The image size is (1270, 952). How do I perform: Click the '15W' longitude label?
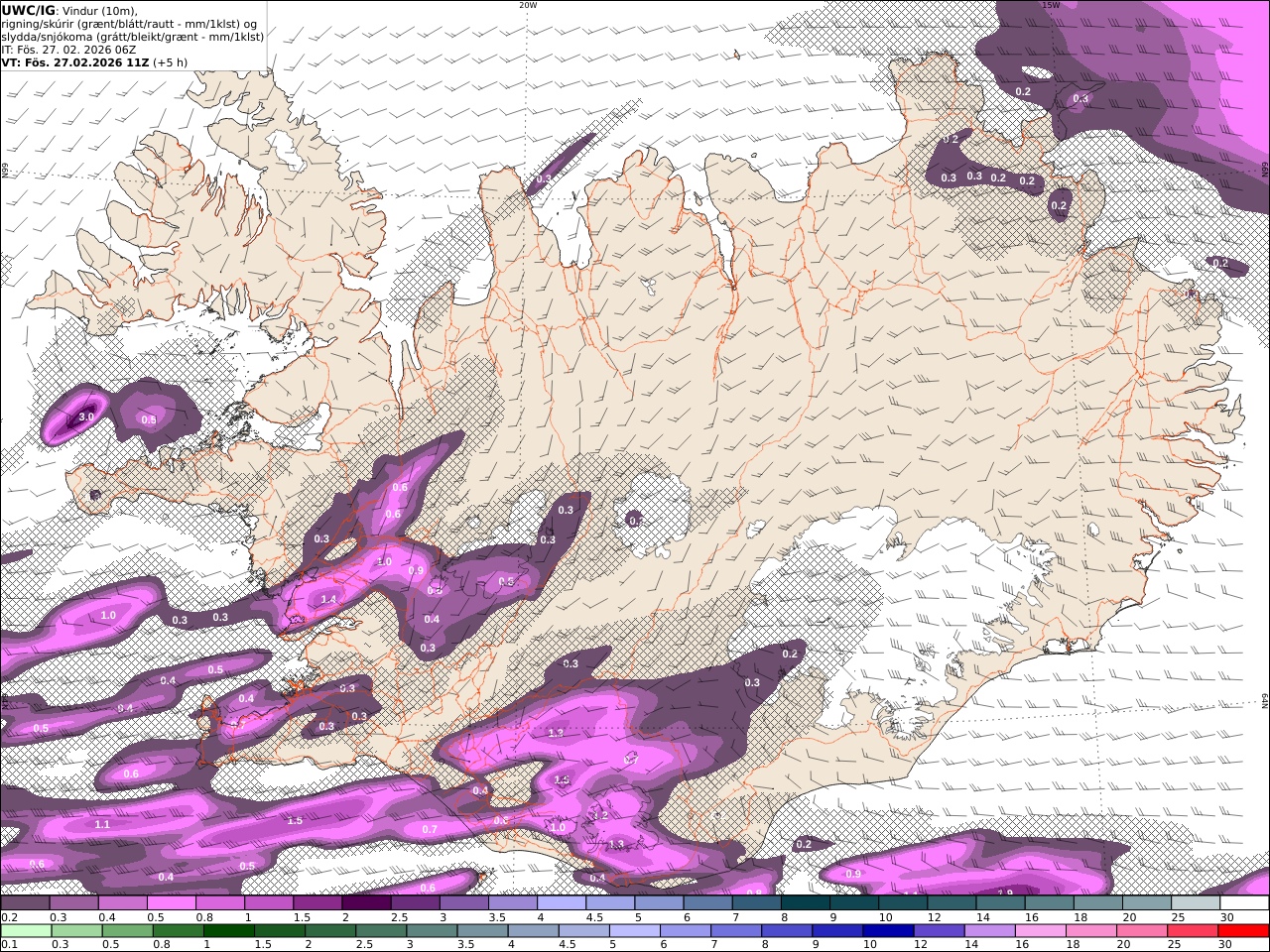(x=1051, y=5)
